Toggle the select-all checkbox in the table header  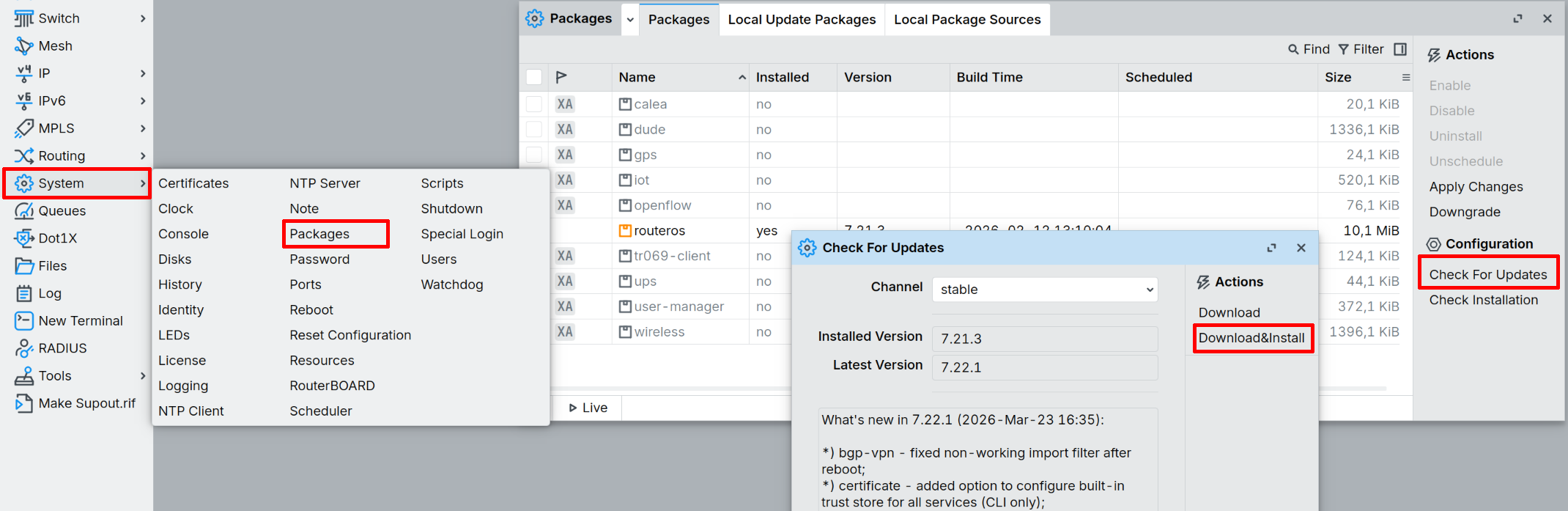(x=534, y=77)
